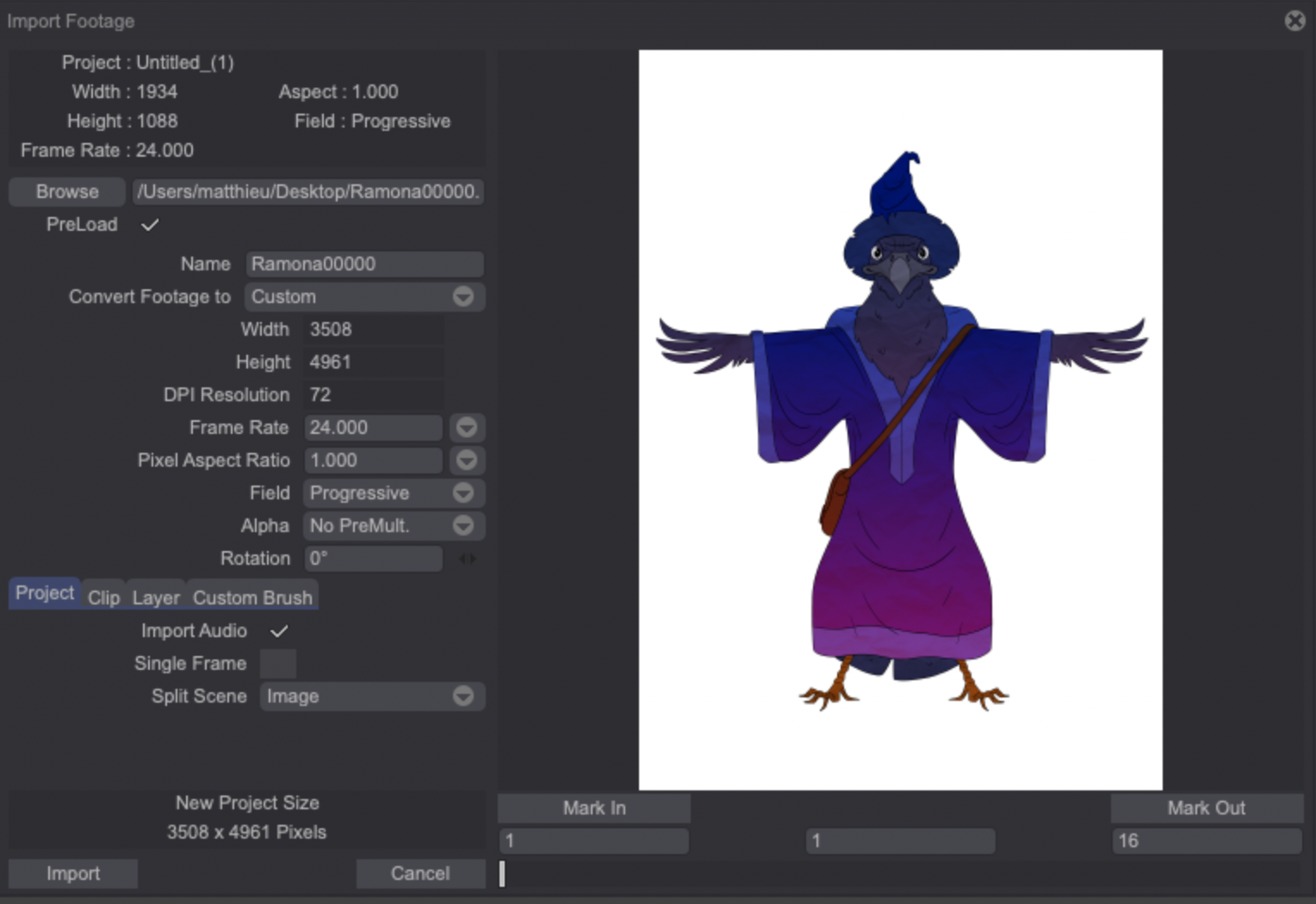
Task: Switch to the Layer tab
Action: point(156,598)
